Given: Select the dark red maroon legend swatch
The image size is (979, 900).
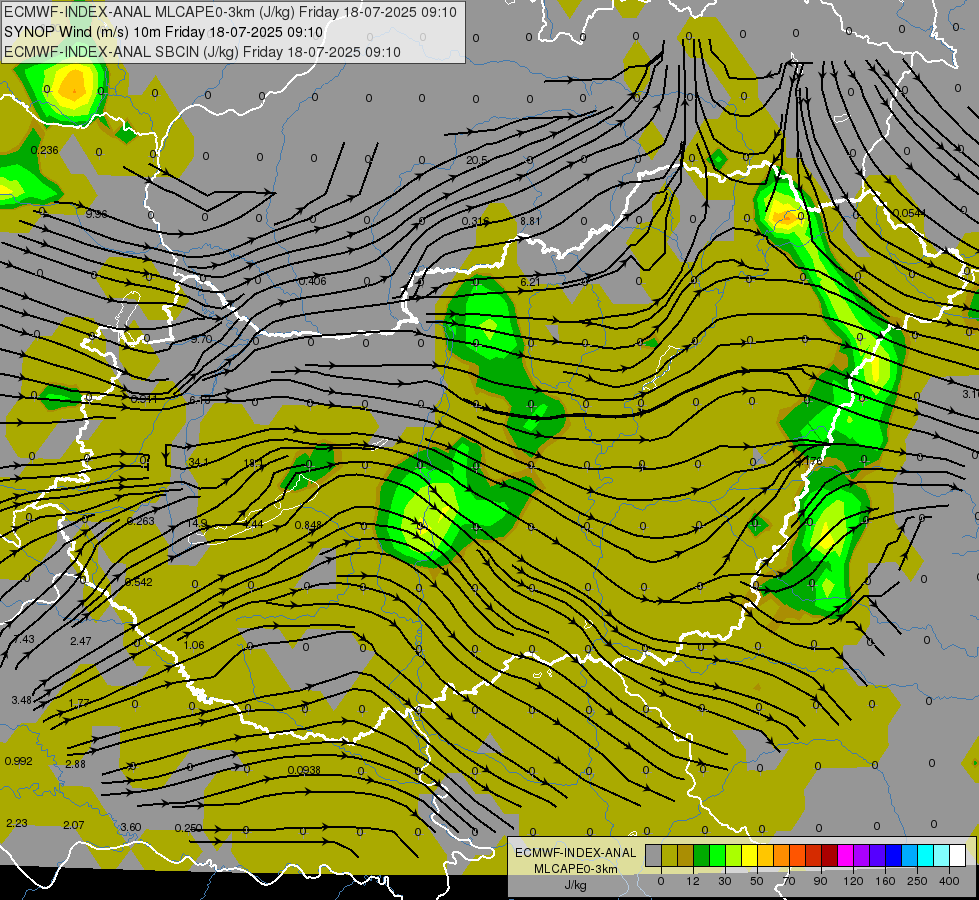Looking at the screenshot, I should pos(830,855).
